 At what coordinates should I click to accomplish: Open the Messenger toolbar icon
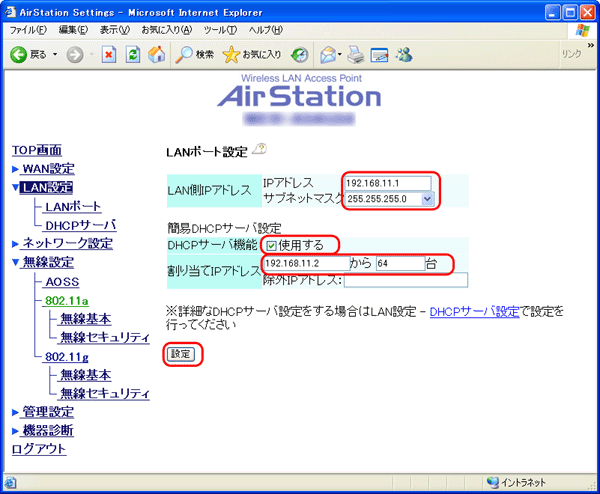coord(404,55)
